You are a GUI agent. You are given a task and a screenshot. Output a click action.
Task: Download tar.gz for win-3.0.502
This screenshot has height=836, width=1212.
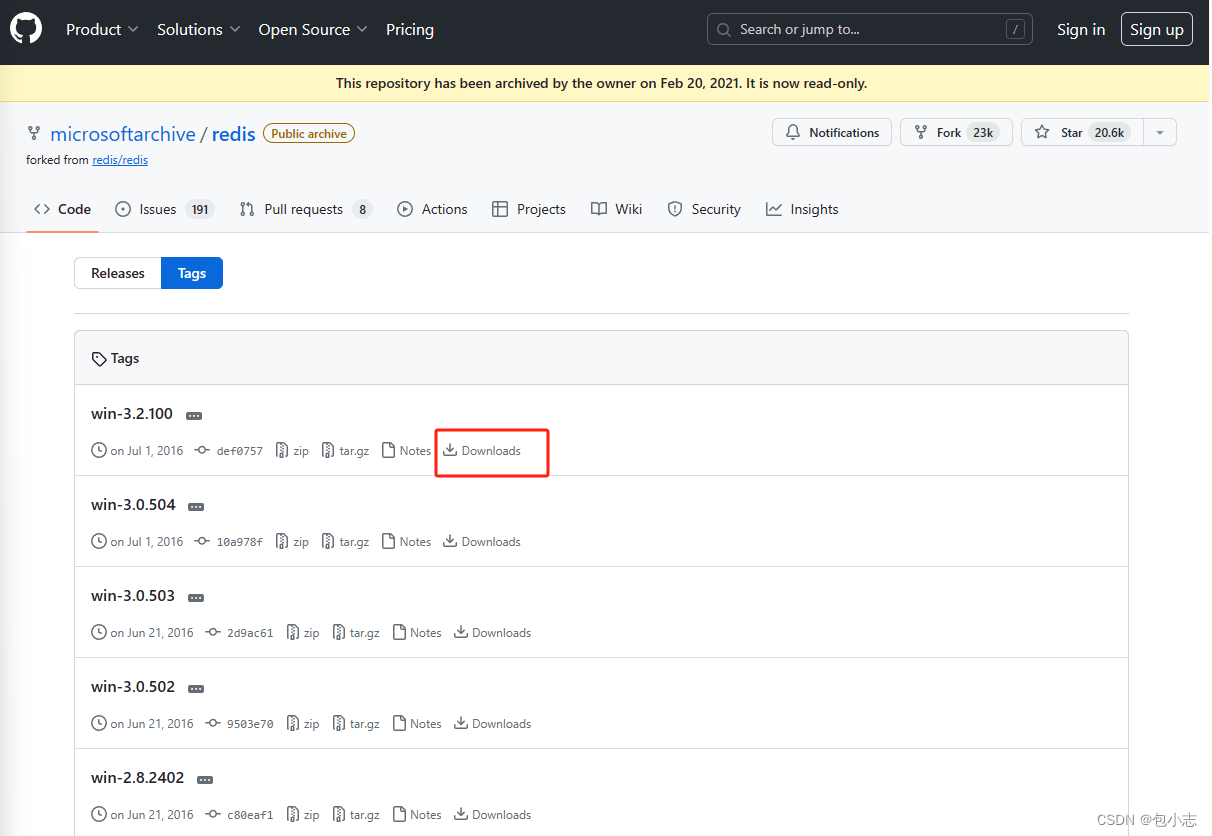[355, 724]
